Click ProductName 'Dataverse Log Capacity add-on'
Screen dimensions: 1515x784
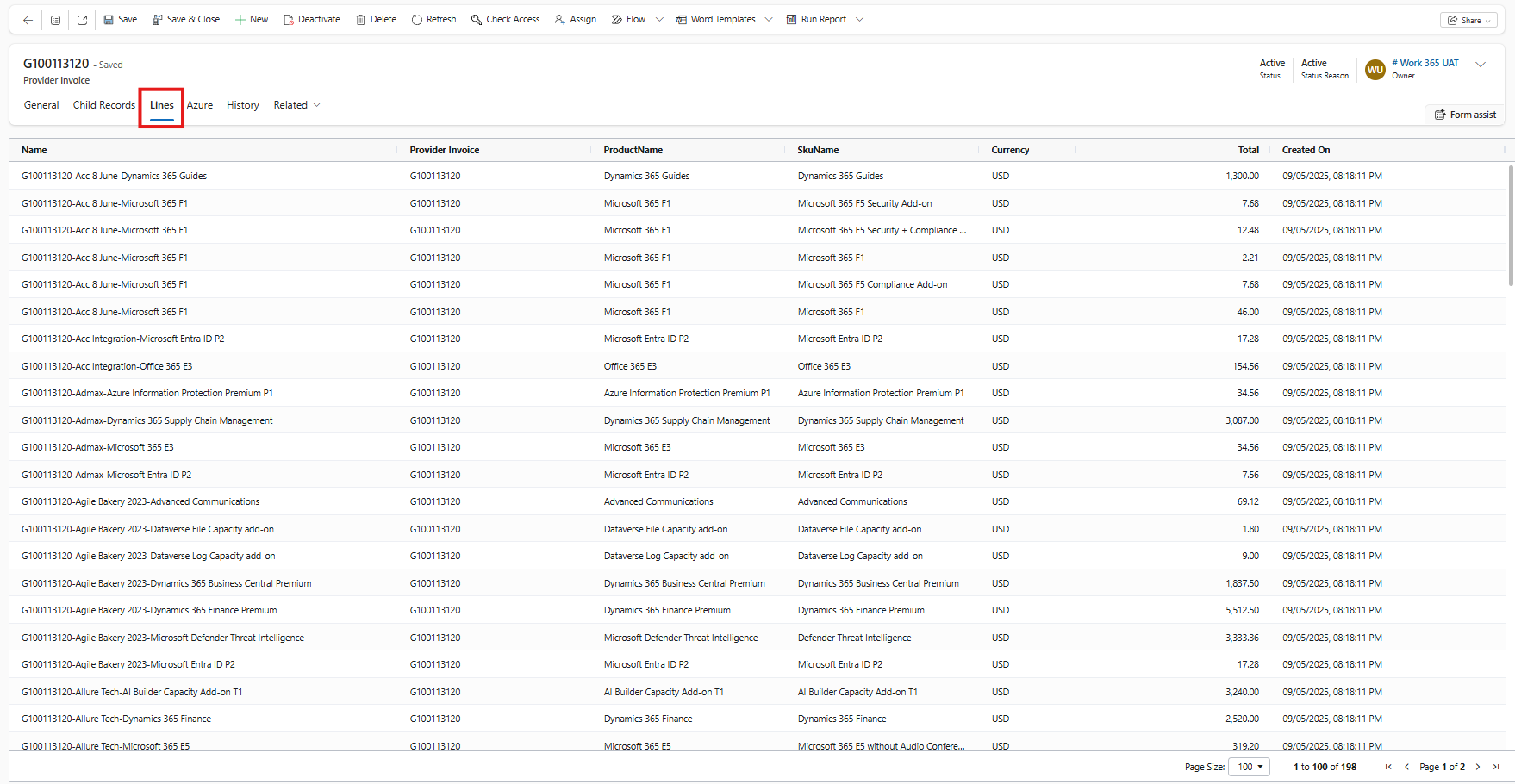tap(666, 556)
